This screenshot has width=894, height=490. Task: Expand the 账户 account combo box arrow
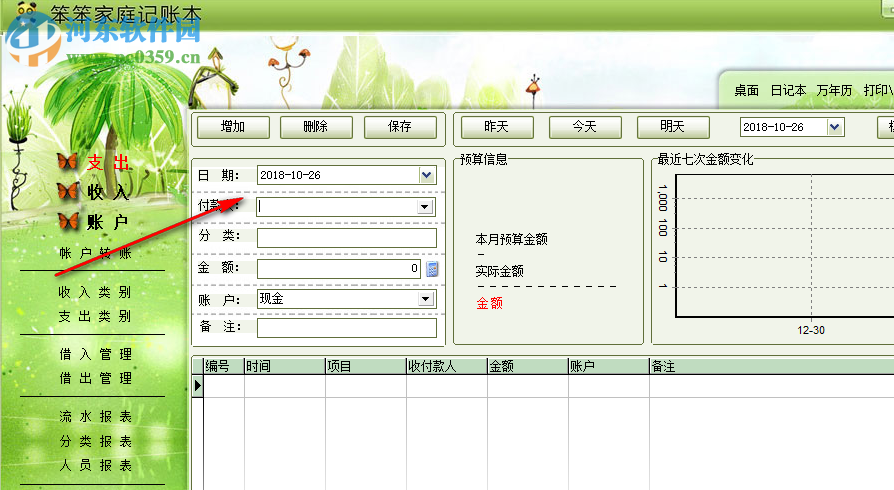click(x=425, y=299)
